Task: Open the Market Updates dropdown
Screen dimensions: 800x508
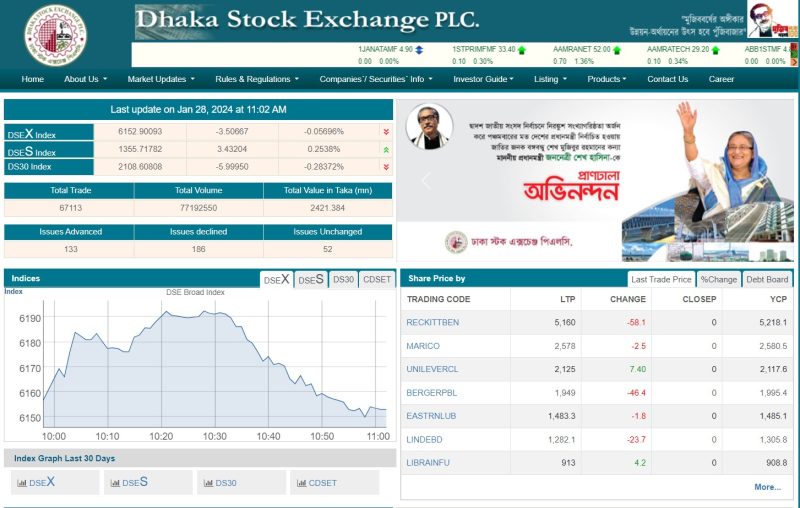Action: click(x=160, y=79)
